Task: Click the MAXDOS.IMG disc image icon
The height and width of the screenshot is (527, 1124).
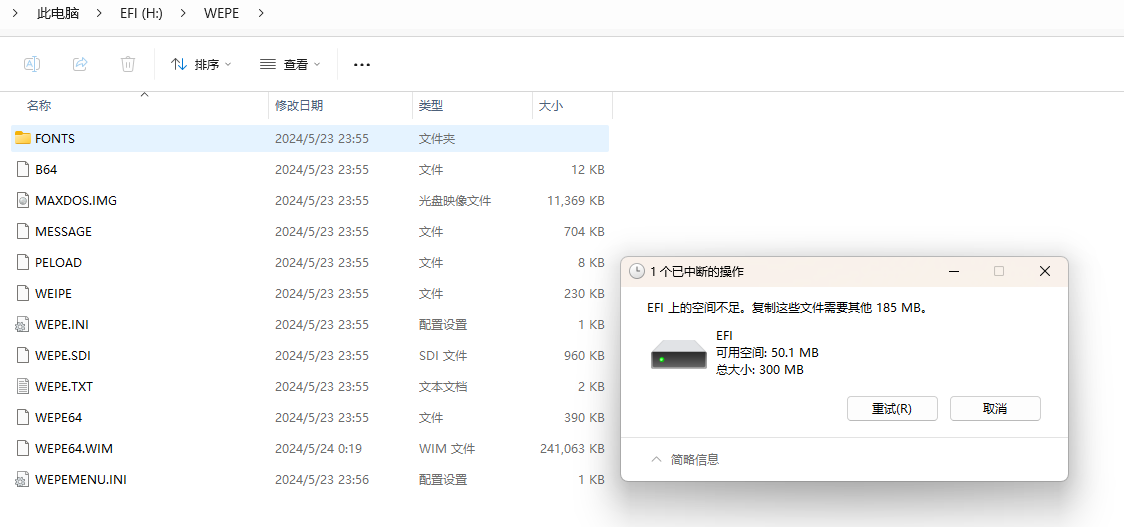Action: [23, 200]
